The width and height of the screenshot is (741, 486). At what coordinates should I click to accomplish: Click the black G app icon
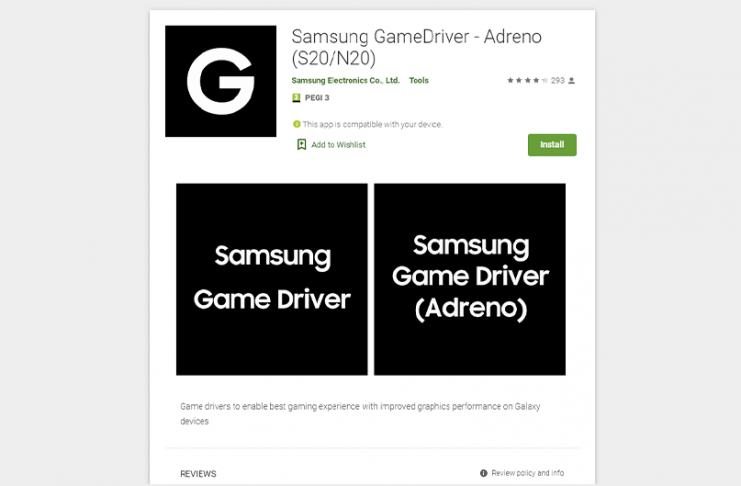221,81
